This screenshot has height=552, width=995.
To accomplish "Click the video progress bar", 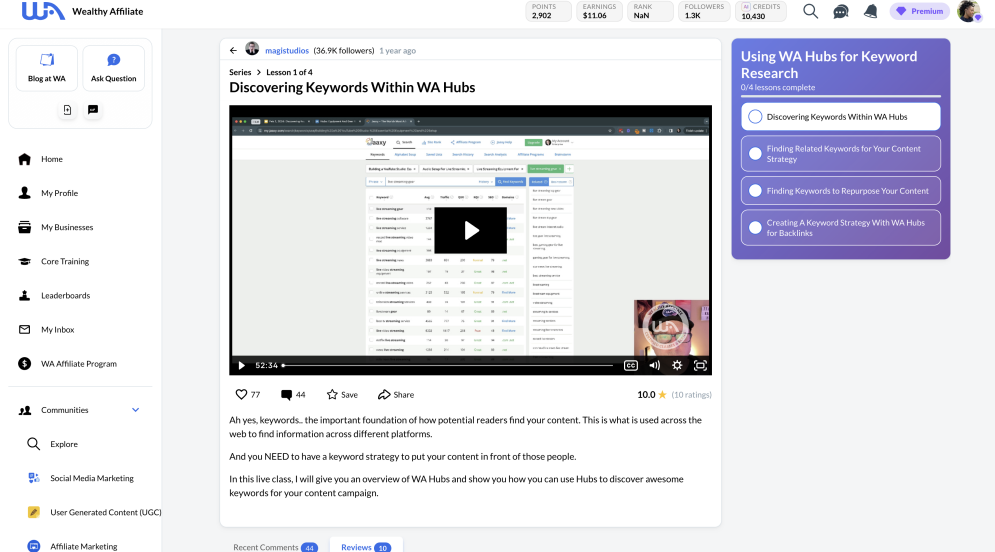I will point(447,365).
